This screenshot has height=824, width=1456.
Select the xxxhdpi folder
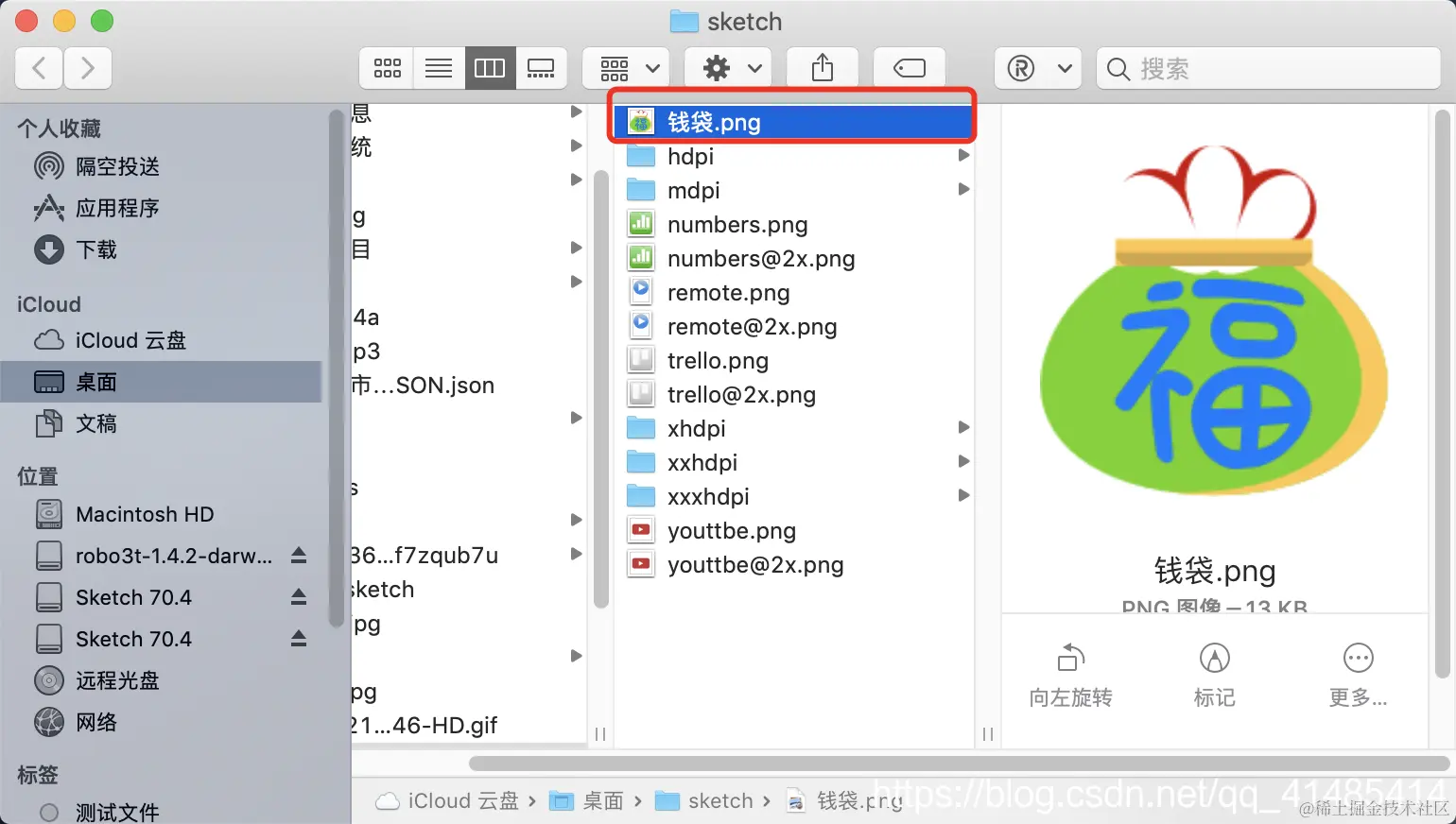pyautogui.click(x=792, y=496)
